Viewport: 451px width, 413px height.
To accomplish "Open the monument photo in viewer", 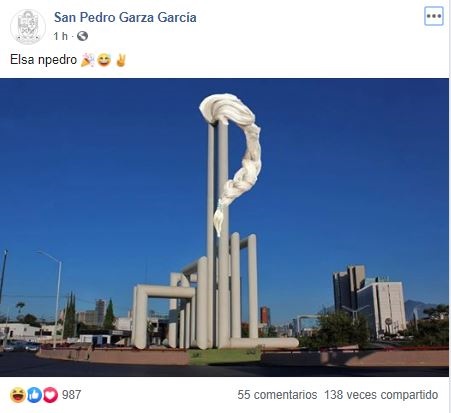I will (x=224, y=227).
